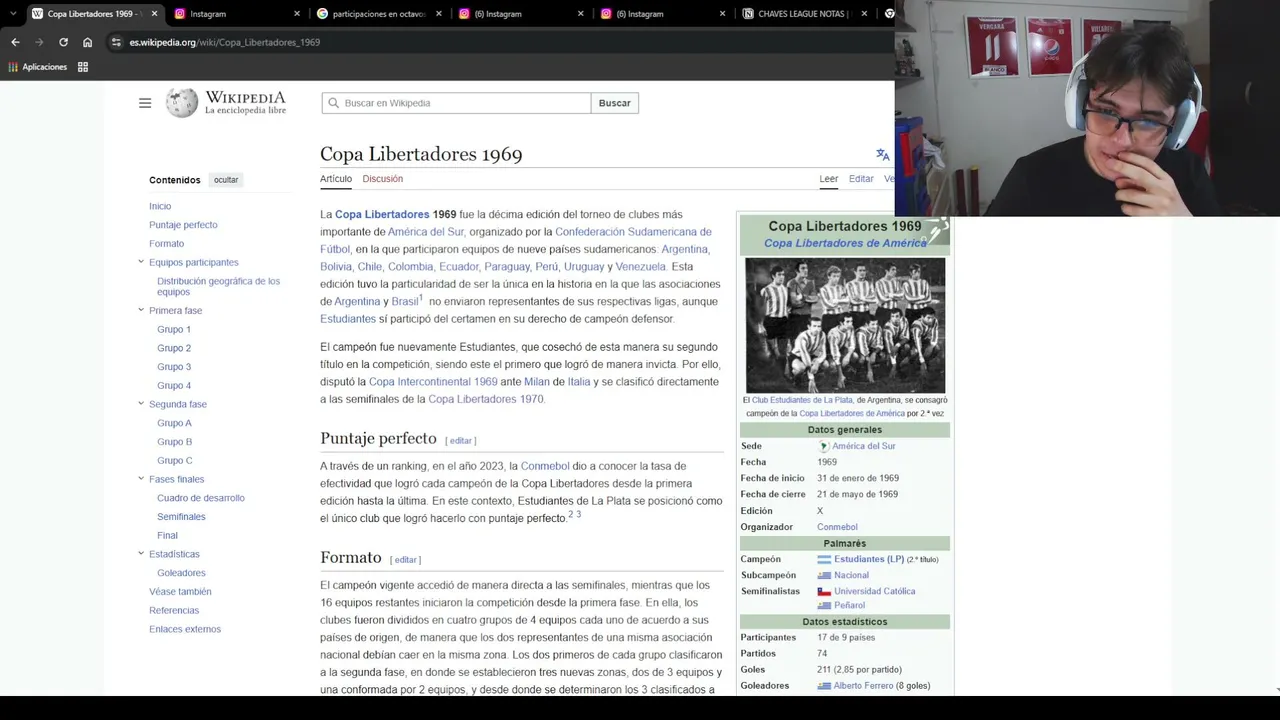1280x720 pixels.
Task: Go to Grupo 3 in contents
Action: click(x=174, y=367)
